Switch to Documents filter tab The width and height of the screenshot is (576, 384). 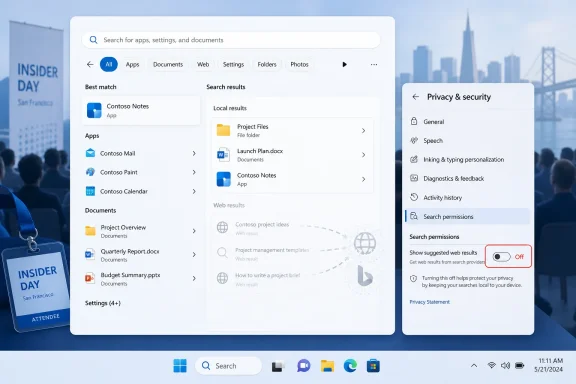pos(168,64)
